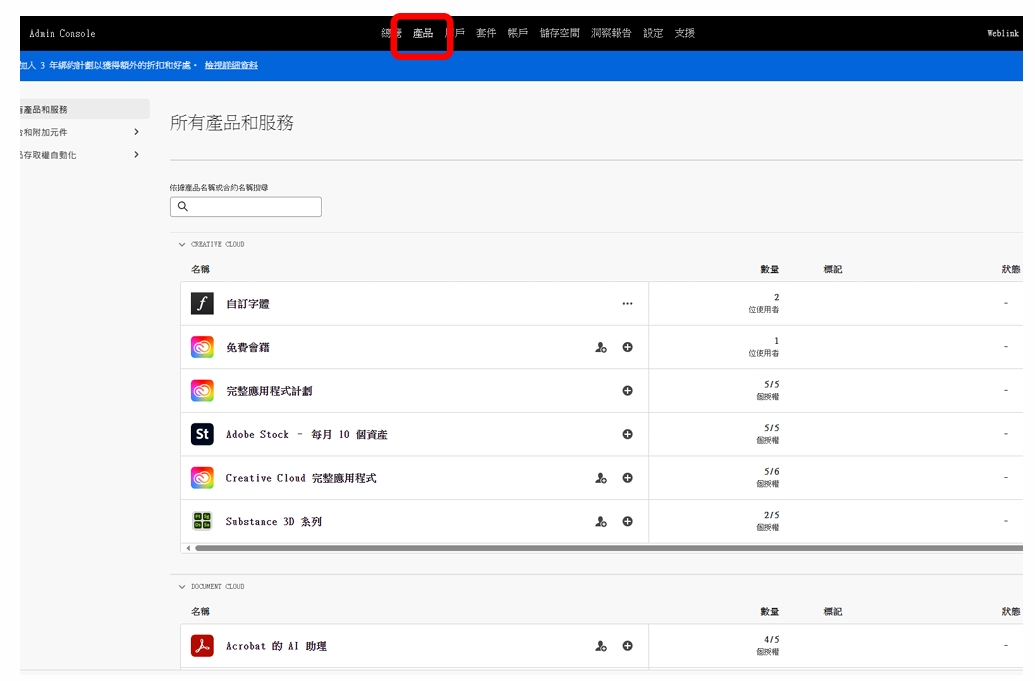Select 產品和服務 in the sidebar
1035x681 pixels.
point(84,110)
